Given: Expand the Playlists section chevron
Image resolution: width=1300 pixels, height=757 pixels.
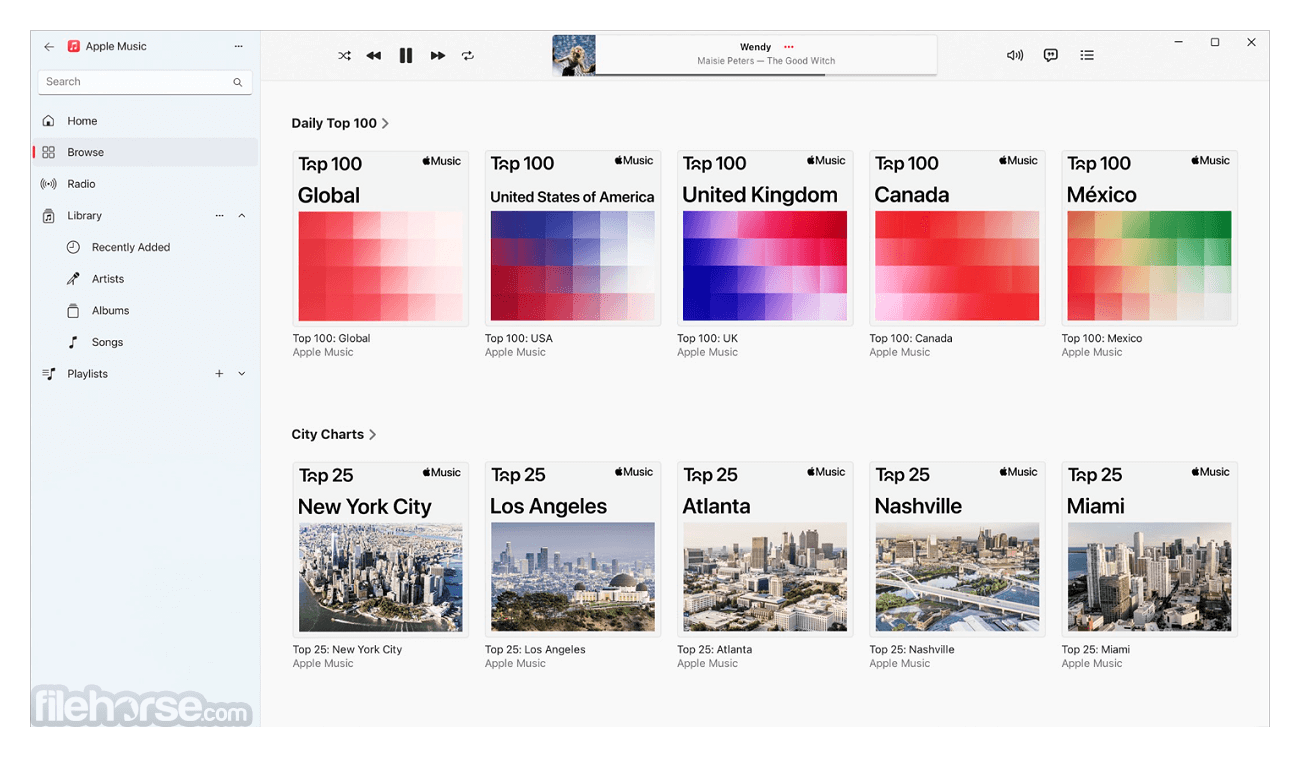Looking at the screenshot, I should pos(242,374).
